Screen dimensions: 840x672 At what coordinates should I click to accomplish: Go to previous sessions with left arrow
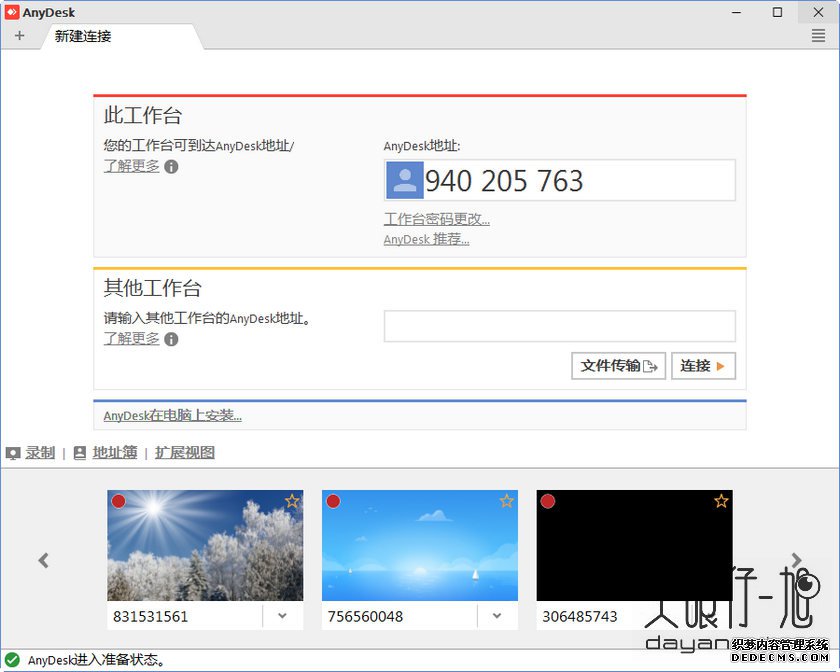[44, 561]
